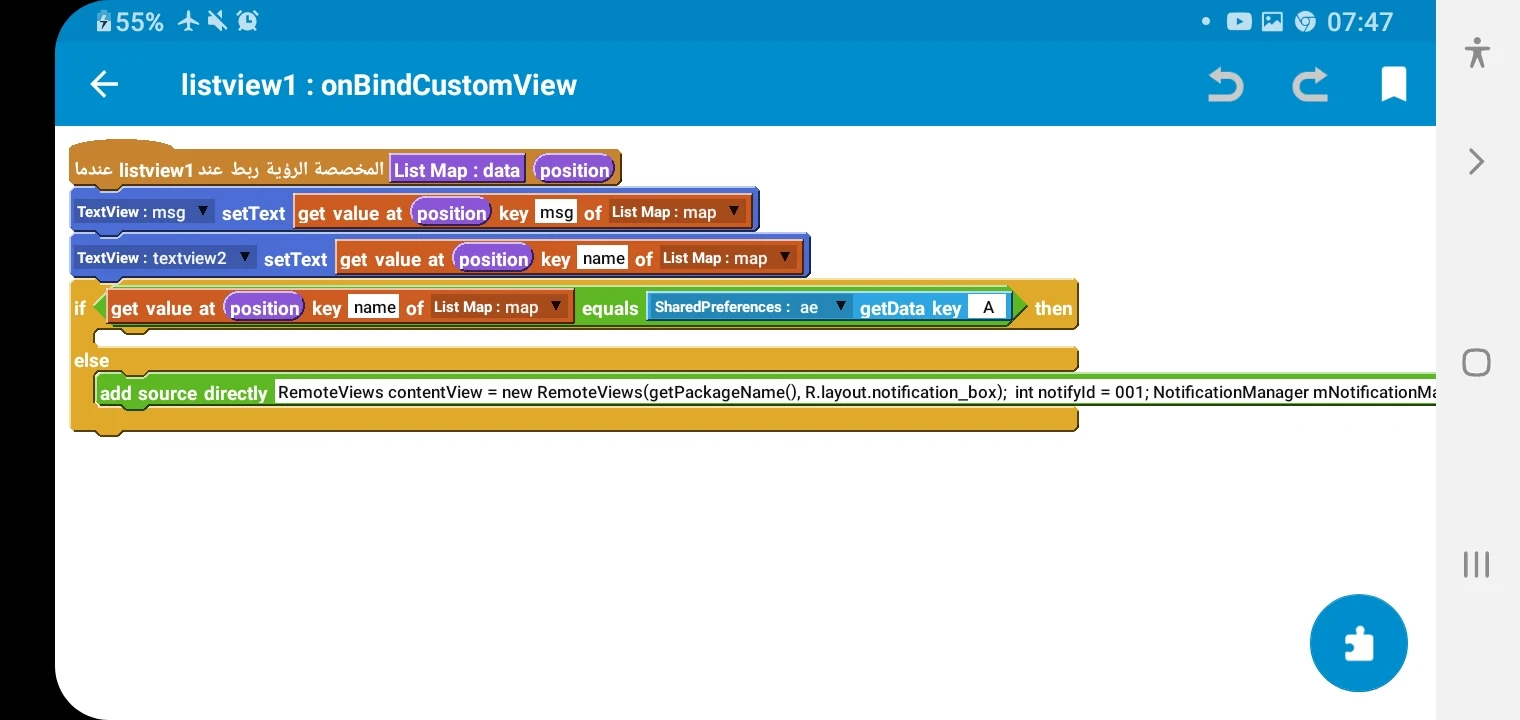Tap the muted sound status icon
Image resolution: width=1520 pixels, height=720 pixels.
coord(218,21)
